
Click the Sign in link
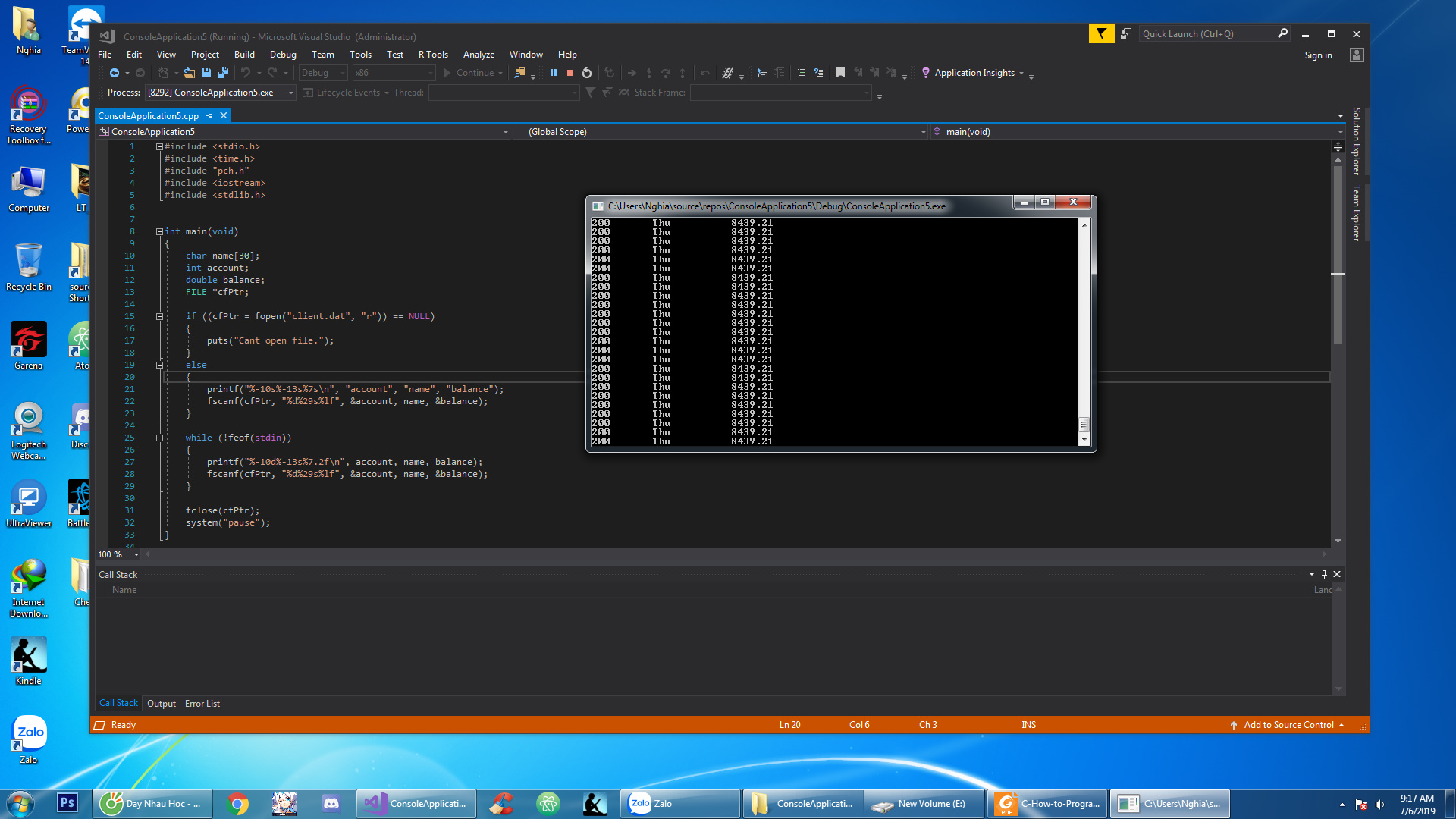pyautogui.click(x=1318, y=55)
